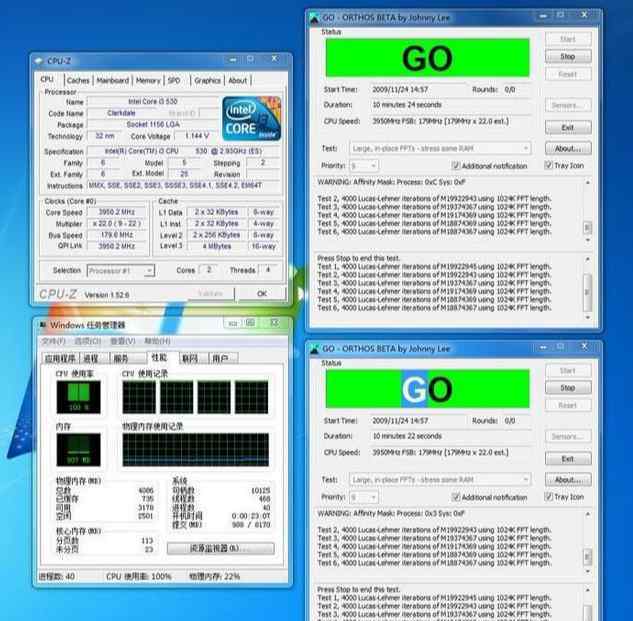
Task: Switch to 应用程序 tab in Task Manager
Action: click(60, 358)
